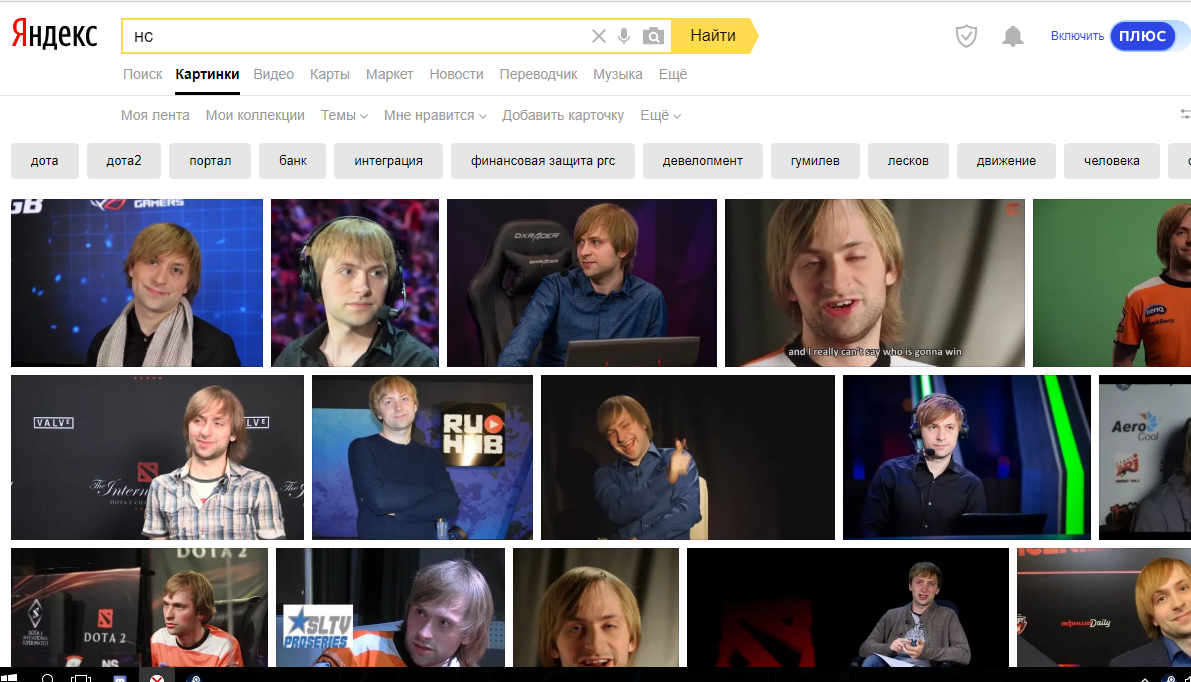Open the filter settings icon at right edge
Image resolution: width=1191 pixels, height=682 pixels.
tap(1185, 115)
